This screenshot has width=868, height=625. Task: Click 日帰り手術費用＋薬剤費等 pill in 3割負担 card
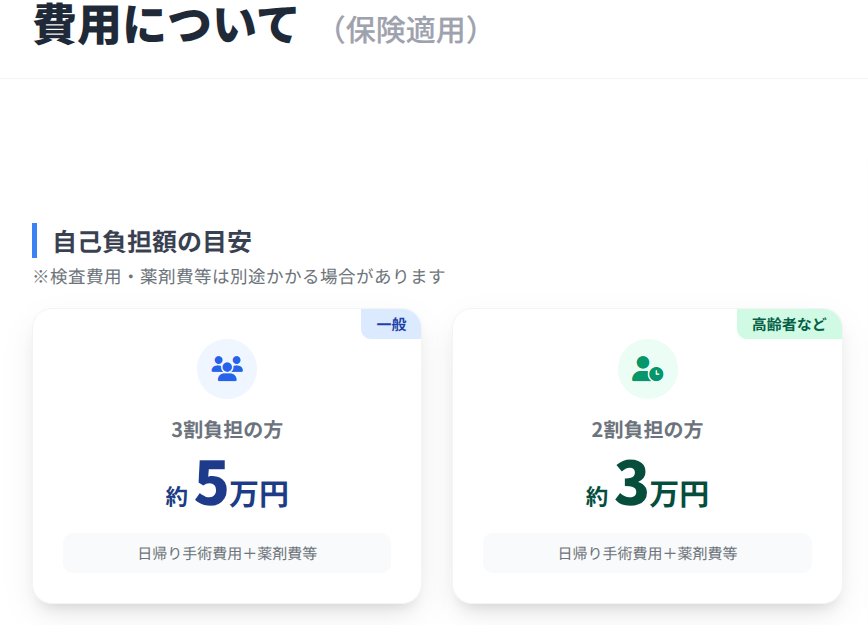tap(227, 553)
